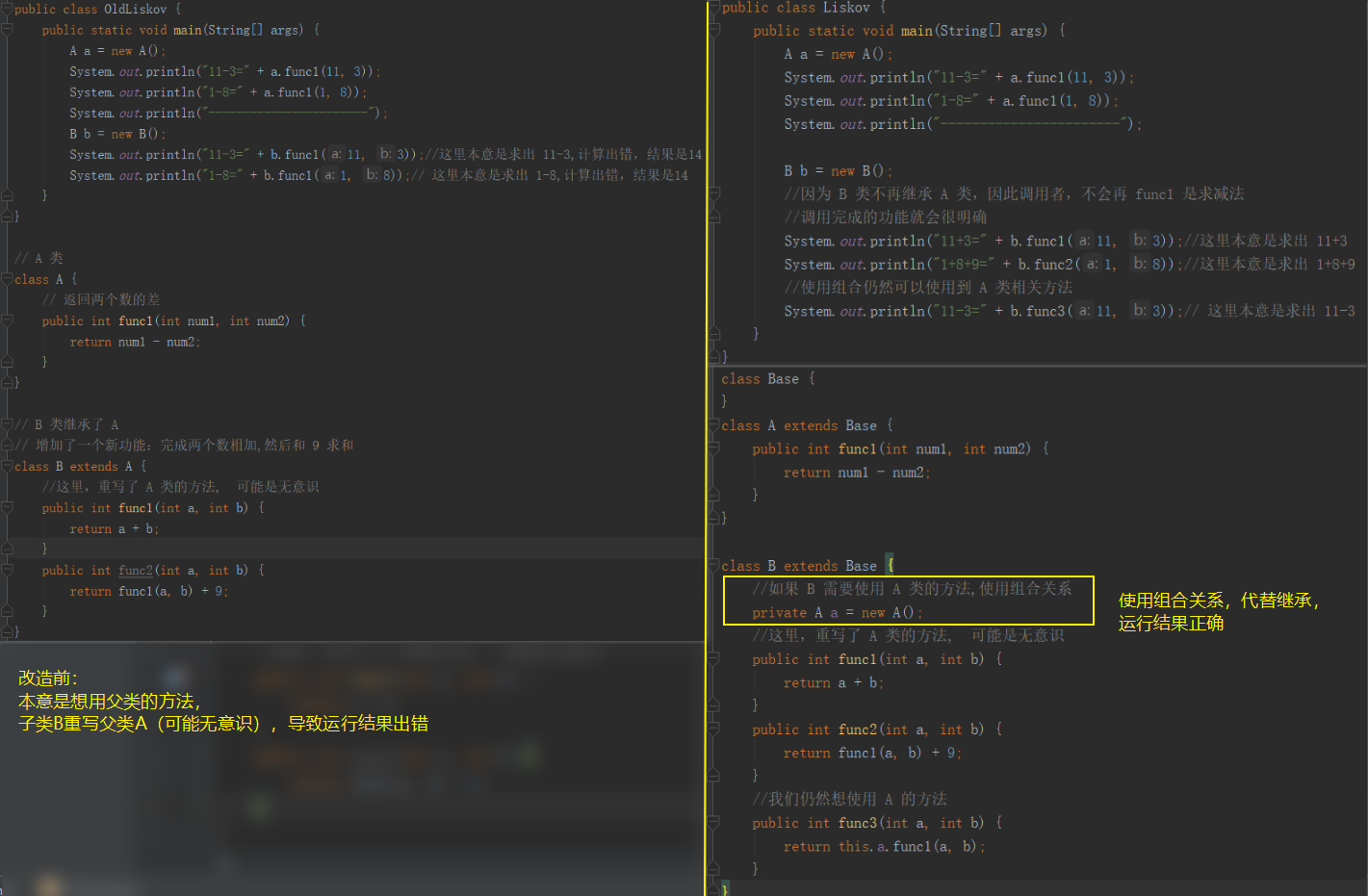Click '// 增加了一个新功能' comment in left panel
The image size is (1368, 896).
click(184, 446)
